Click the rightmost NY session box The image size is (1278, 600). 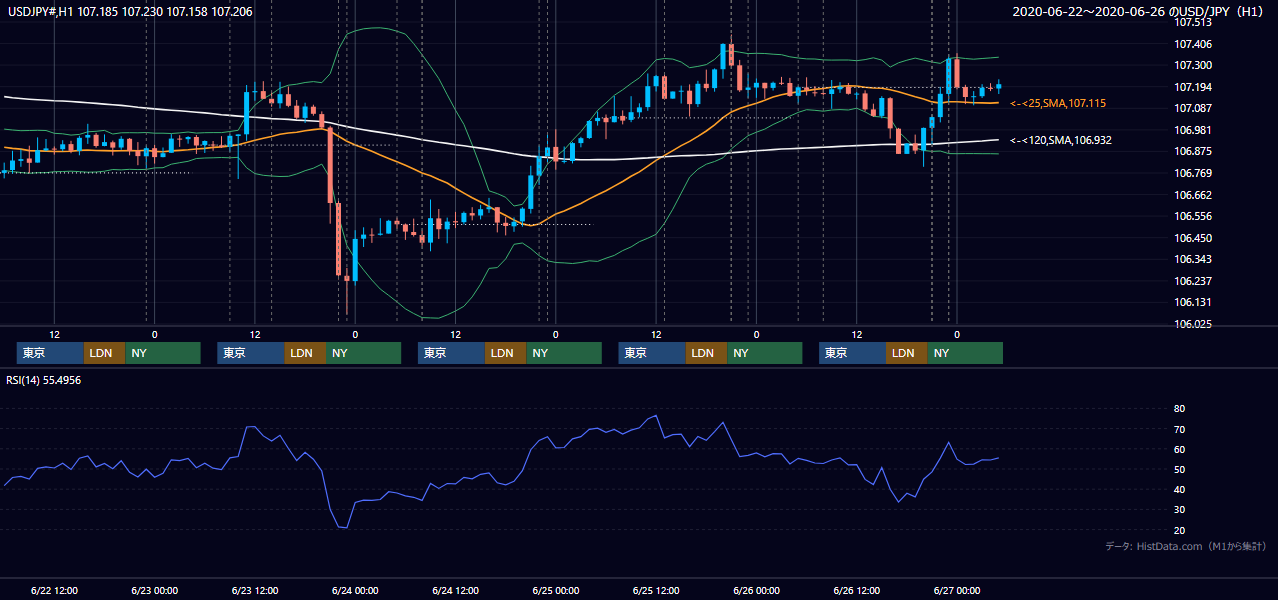965,353
